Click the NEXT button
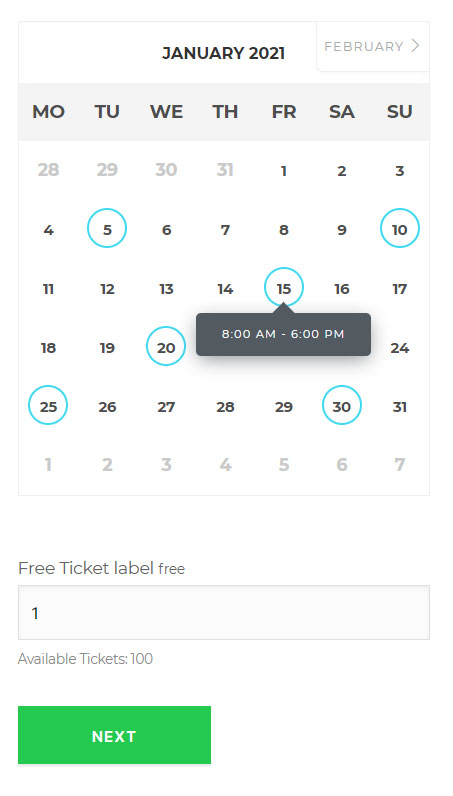Viewport: 453px width, 796px height. coord(114,735)
